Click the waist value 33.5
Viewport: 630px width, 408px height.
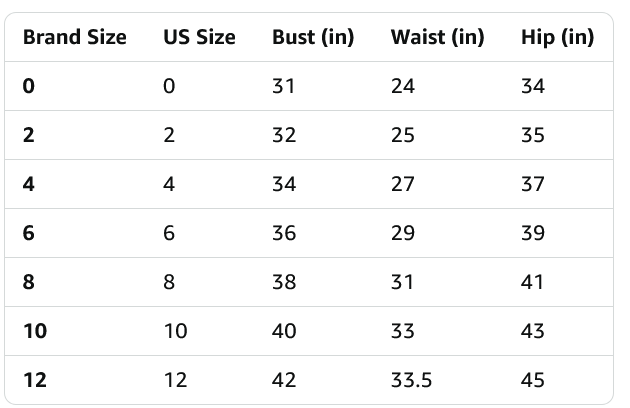pyautogui.click(x=409, y=380)
